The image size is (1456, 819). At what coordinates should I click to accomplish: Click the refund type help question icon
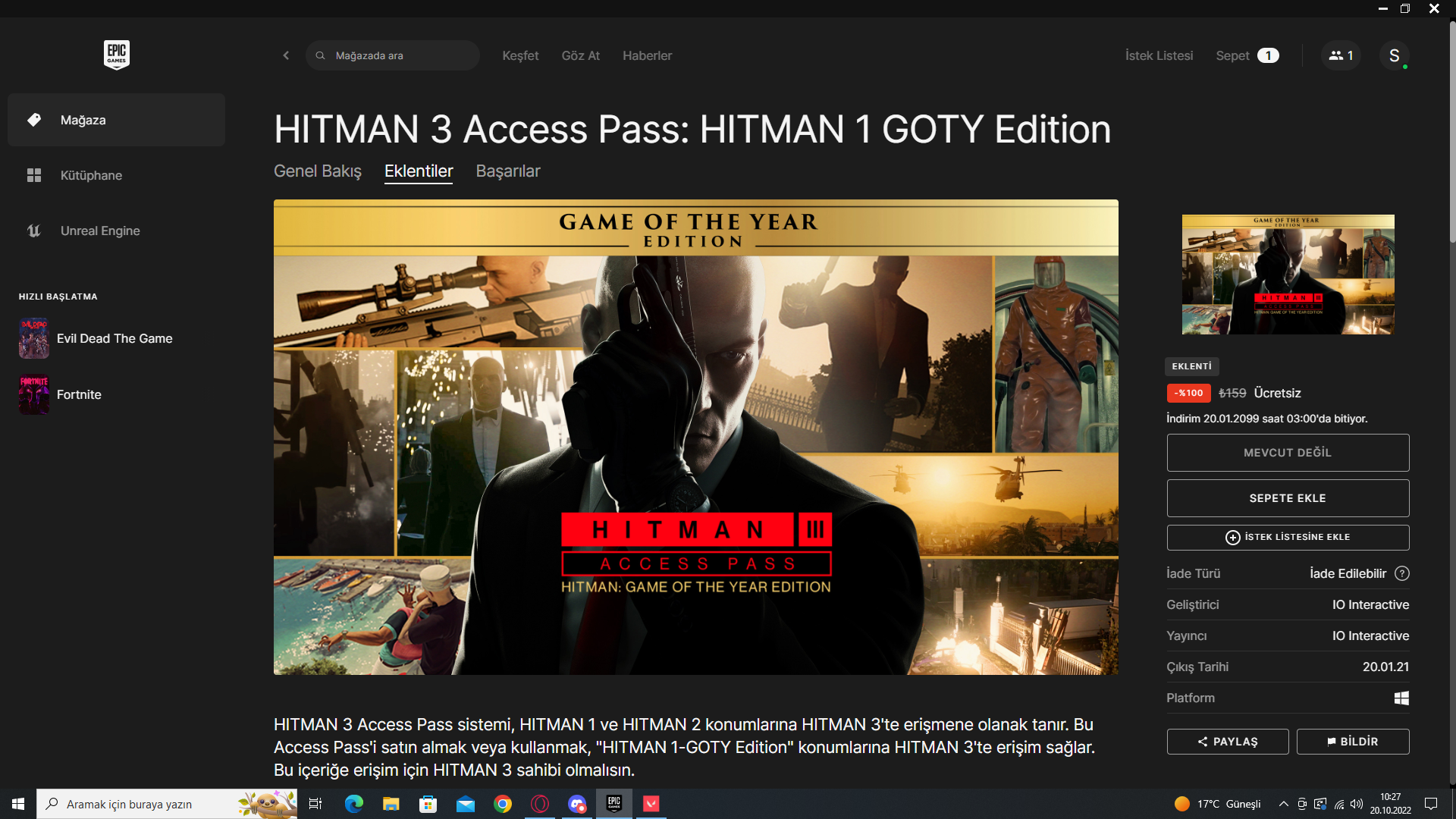pyautogui.click(x=1402, y=573)
